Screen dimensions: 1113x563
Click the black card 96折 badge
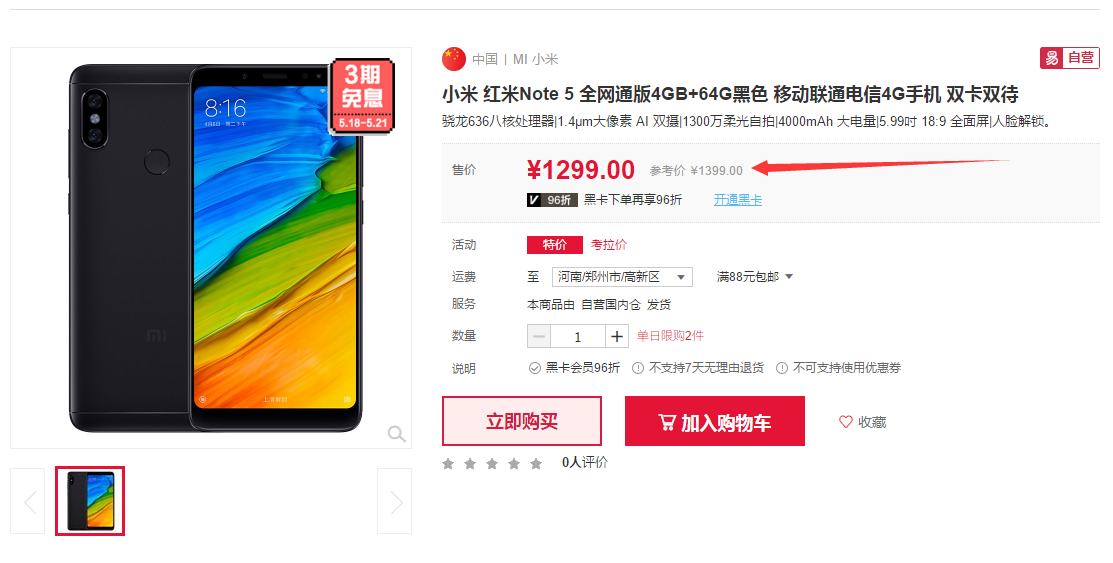pos(552,200)
